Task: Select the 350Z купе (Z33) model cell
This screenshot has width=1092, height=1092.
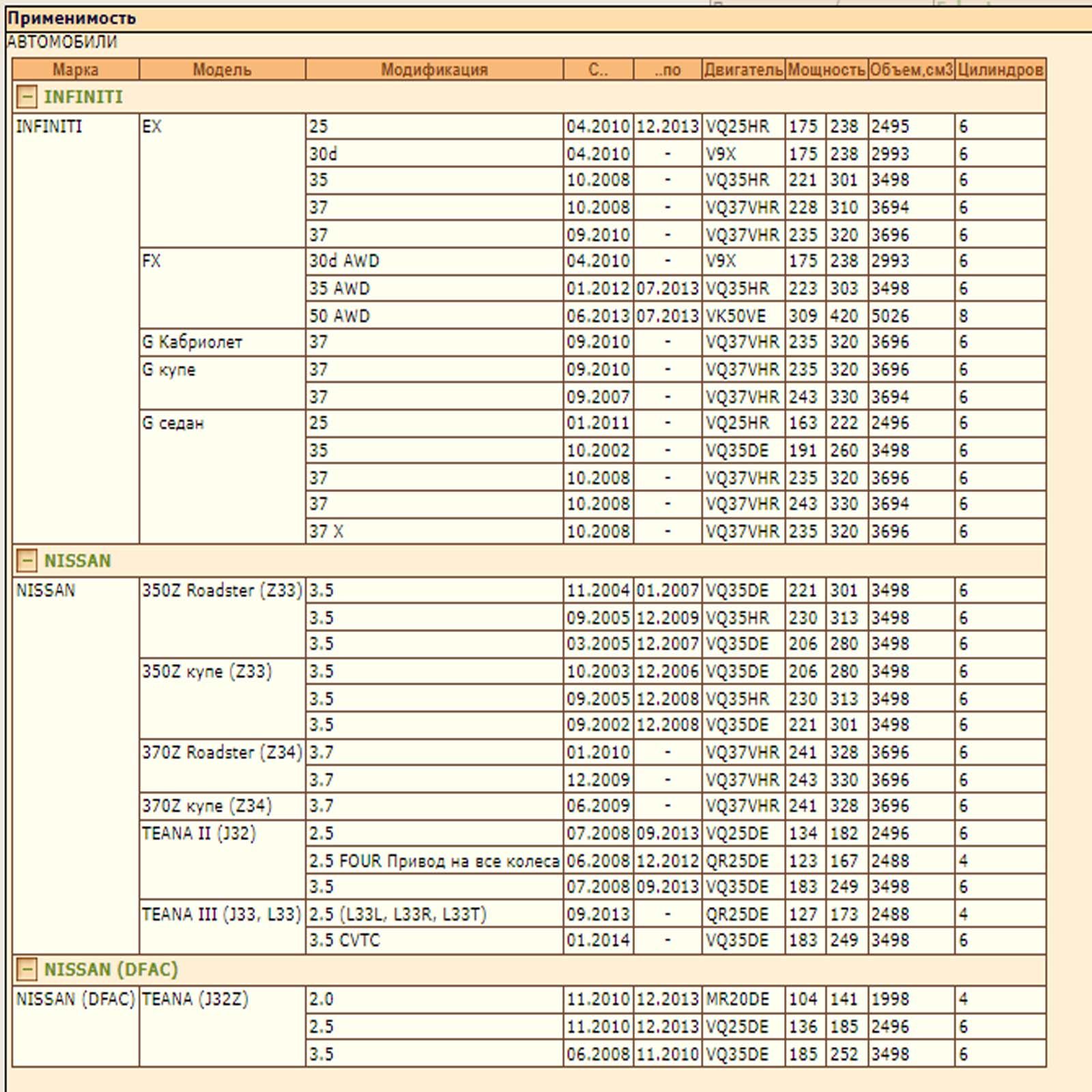Action: (x=222, y=698)
